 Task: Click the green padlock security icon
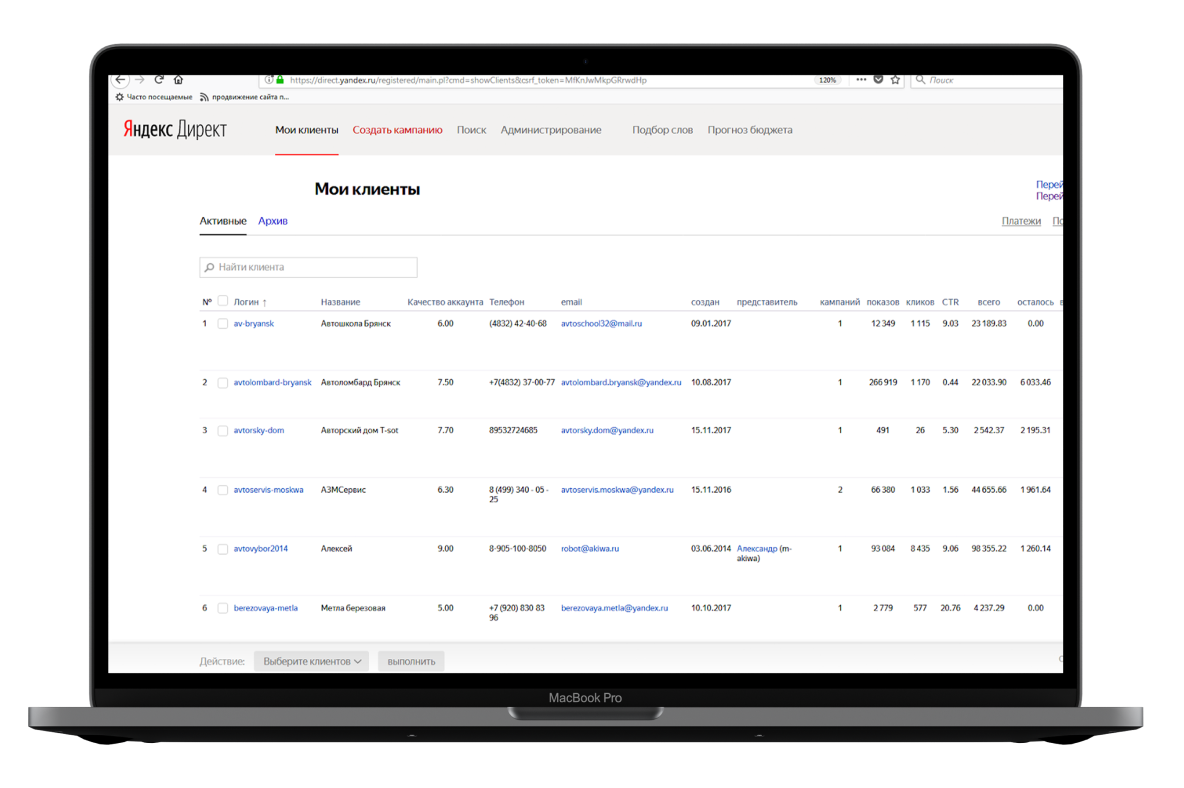[280, 79]
